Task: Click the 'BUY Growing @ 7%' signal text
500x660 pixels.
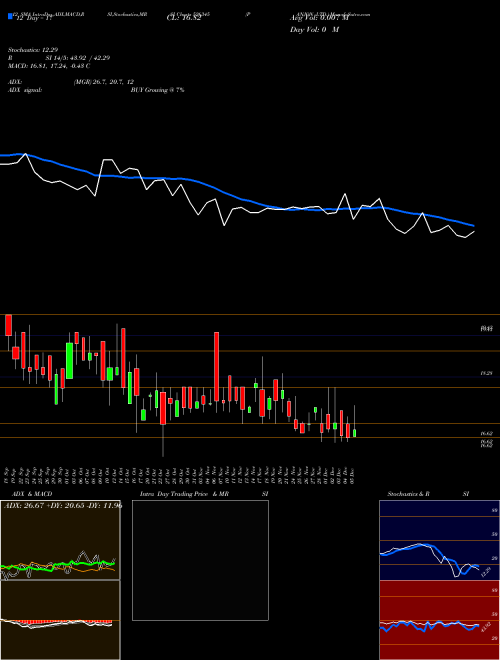Action: click(157, 90)
